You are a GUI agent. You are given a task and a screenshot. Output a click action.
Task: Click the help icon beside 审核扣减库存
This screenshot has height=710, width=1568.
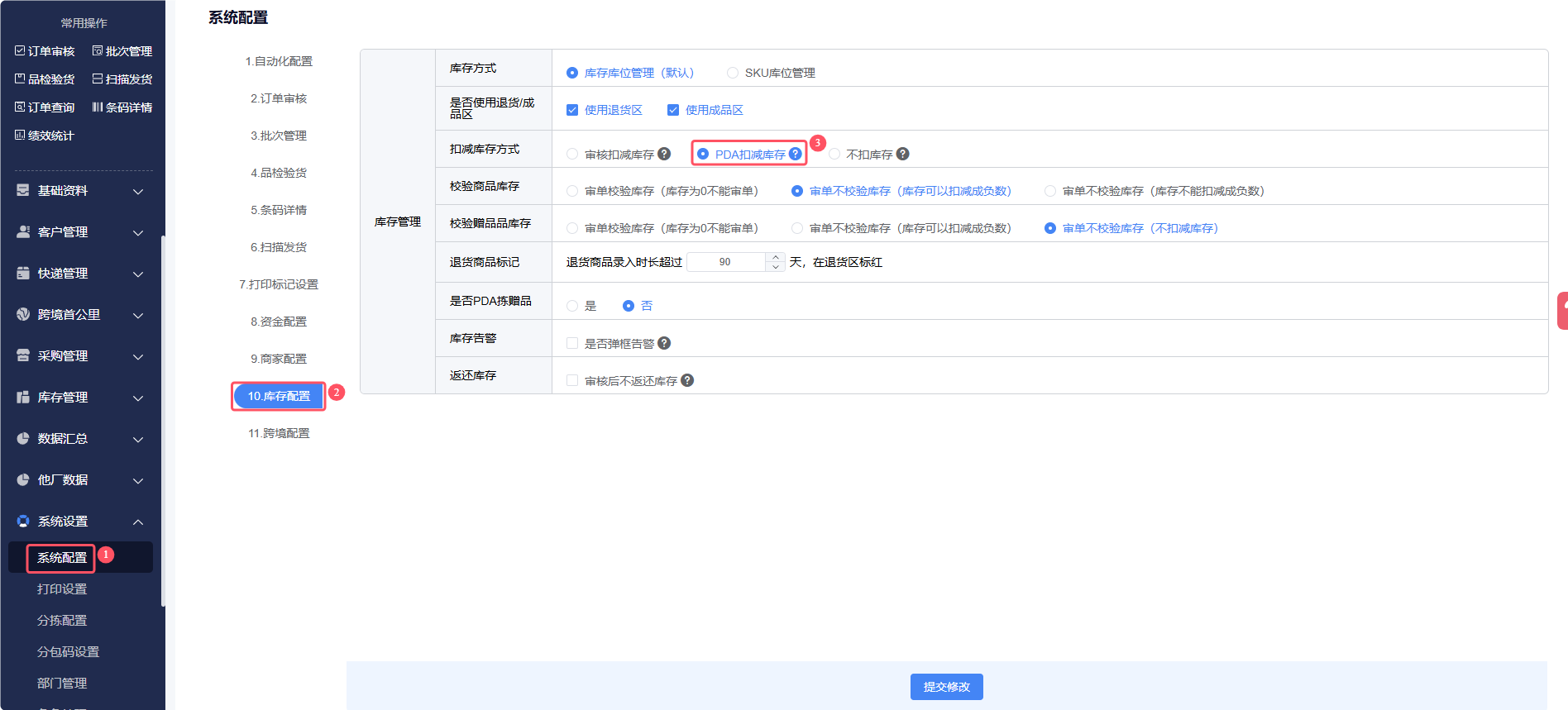pos(664,154)
